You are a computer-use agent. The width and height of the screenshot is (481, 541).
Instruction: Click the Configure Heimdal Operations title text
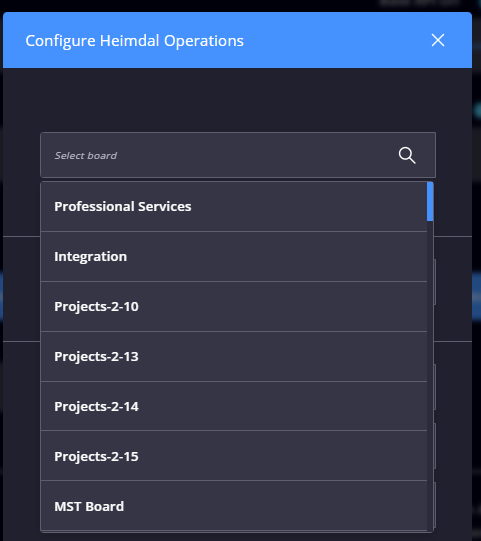tap(135, 41)
